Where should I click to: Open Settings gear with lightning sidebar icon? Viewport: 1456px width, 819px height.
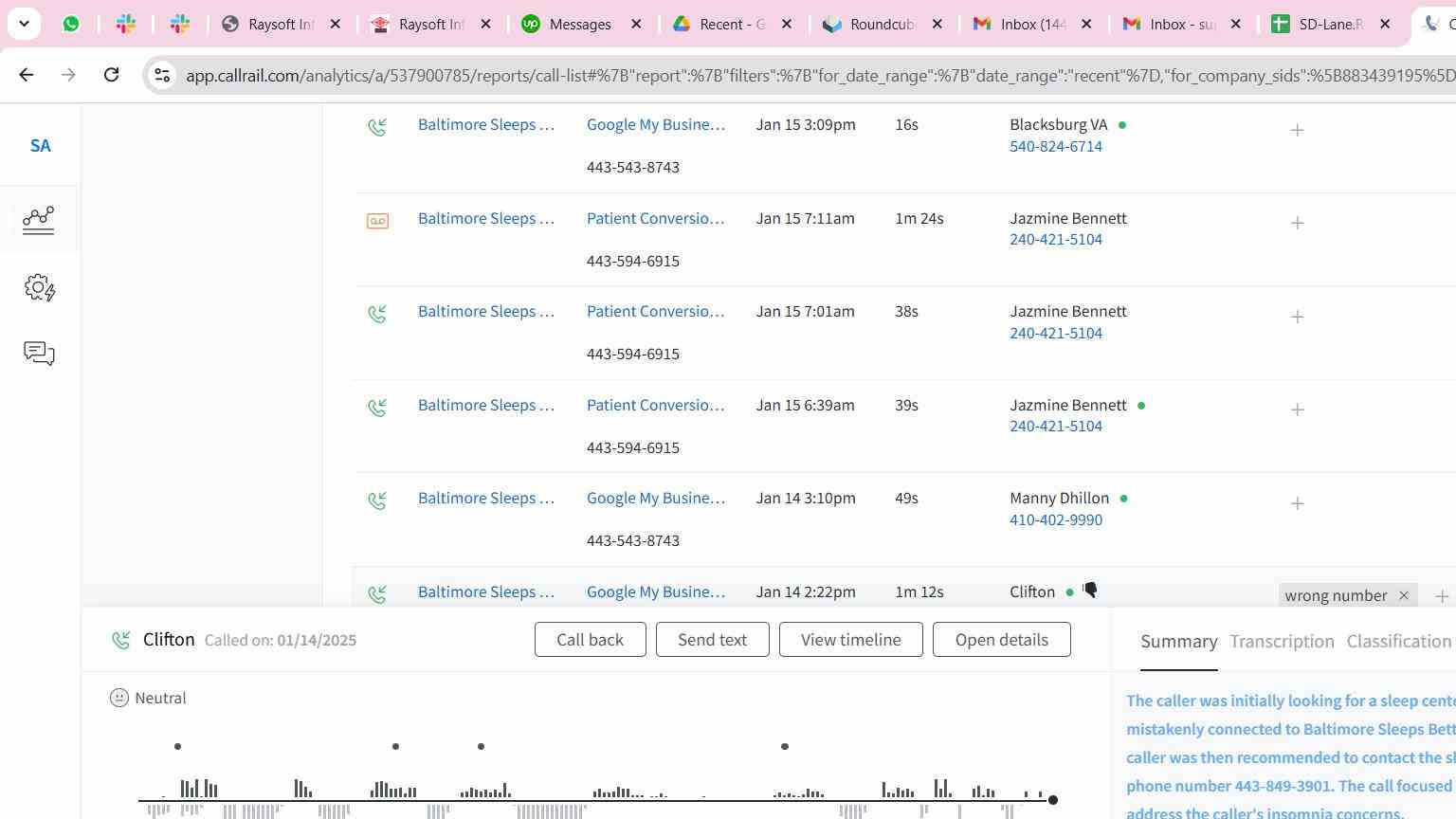[x=39, y=287]
